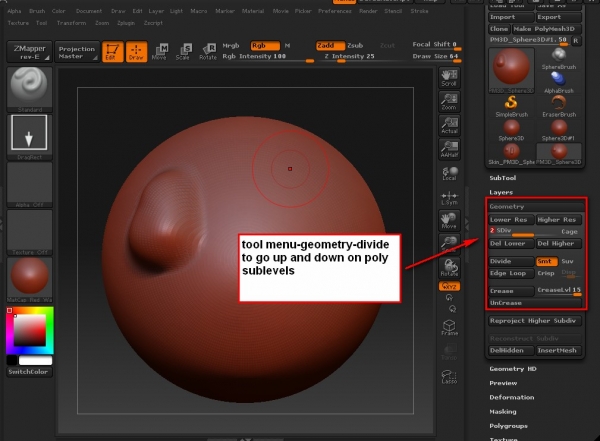Toggle Zadd sculpt mode
This screenshot has height=441, width=600.
point(330,46)
